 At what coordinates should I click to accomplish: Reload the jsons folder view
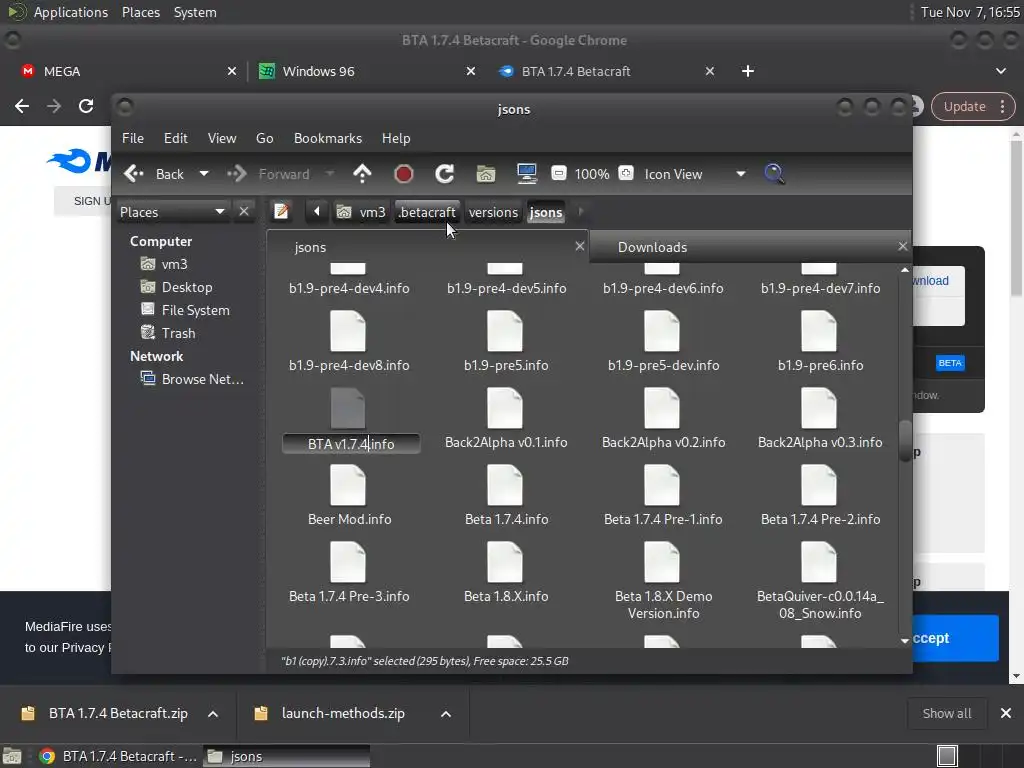click(445, 174)
